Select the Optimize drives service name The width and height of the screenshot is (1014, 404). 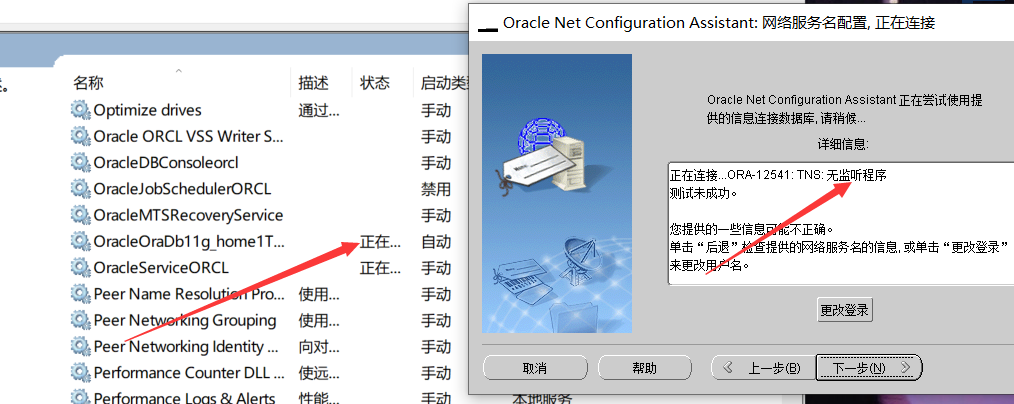pos(147,111)
